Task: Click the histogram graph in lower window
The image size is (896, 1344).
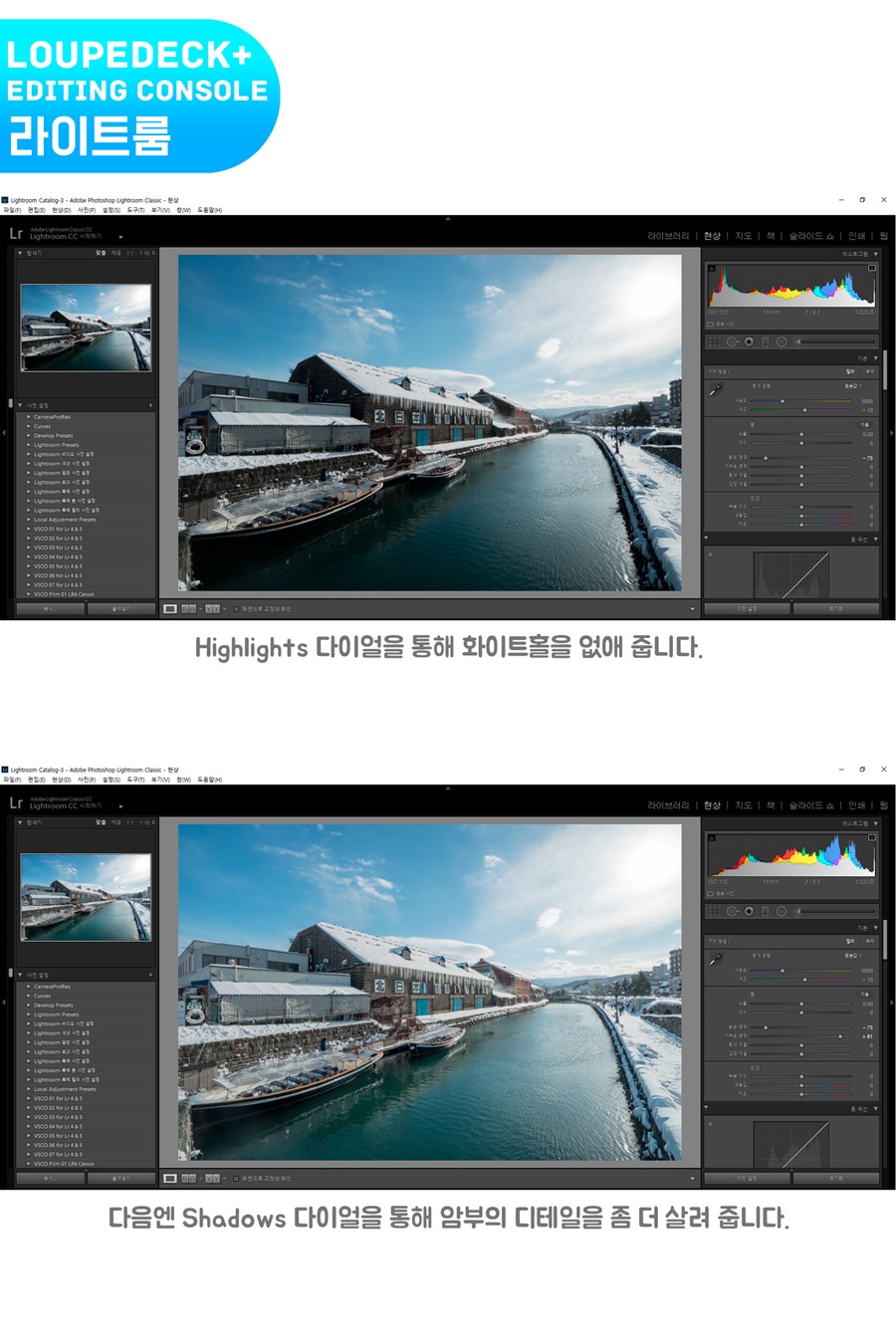Action: tap(791, 854)
